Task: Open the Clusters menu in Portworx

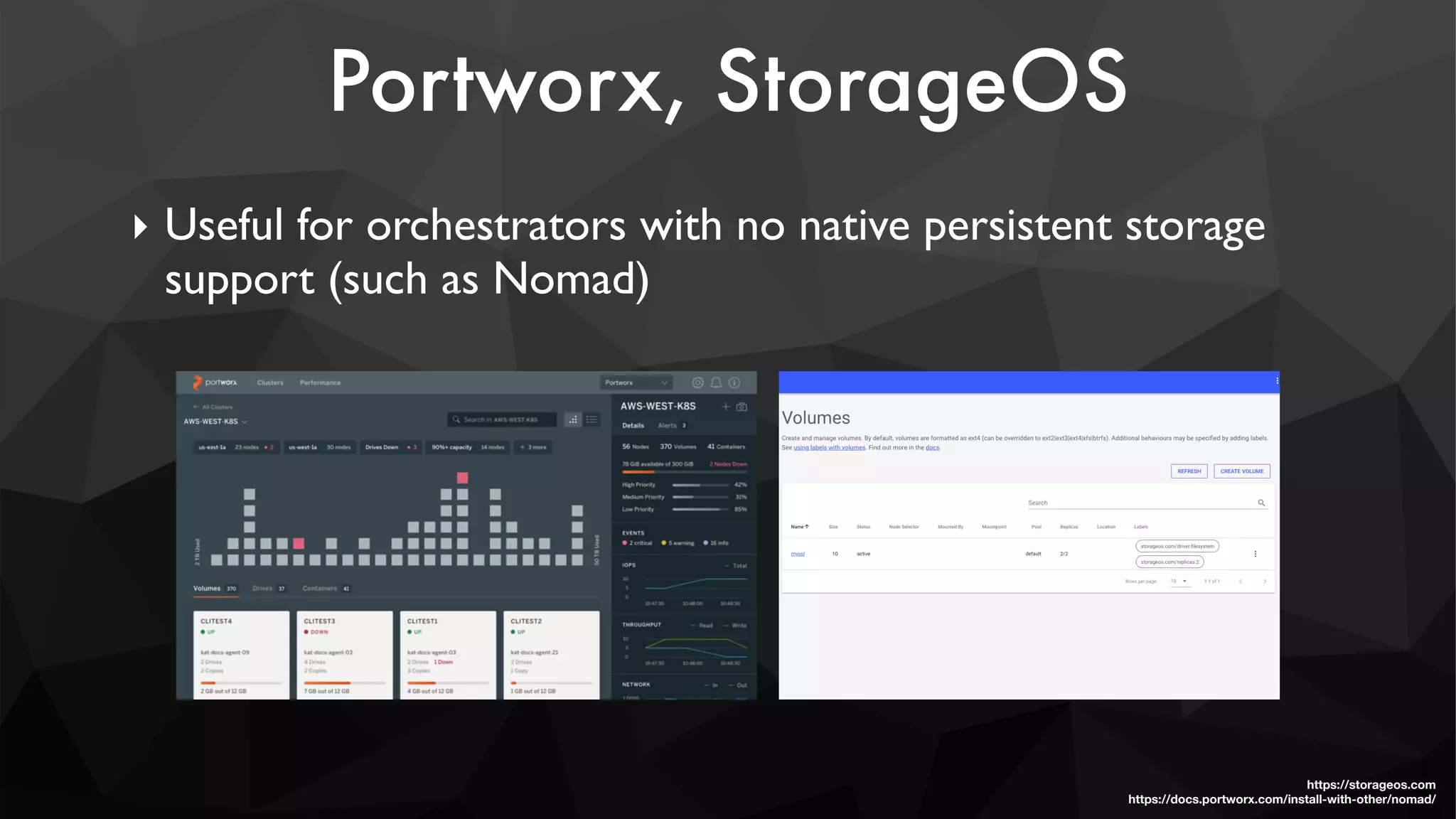Action: tap(270, 382)
